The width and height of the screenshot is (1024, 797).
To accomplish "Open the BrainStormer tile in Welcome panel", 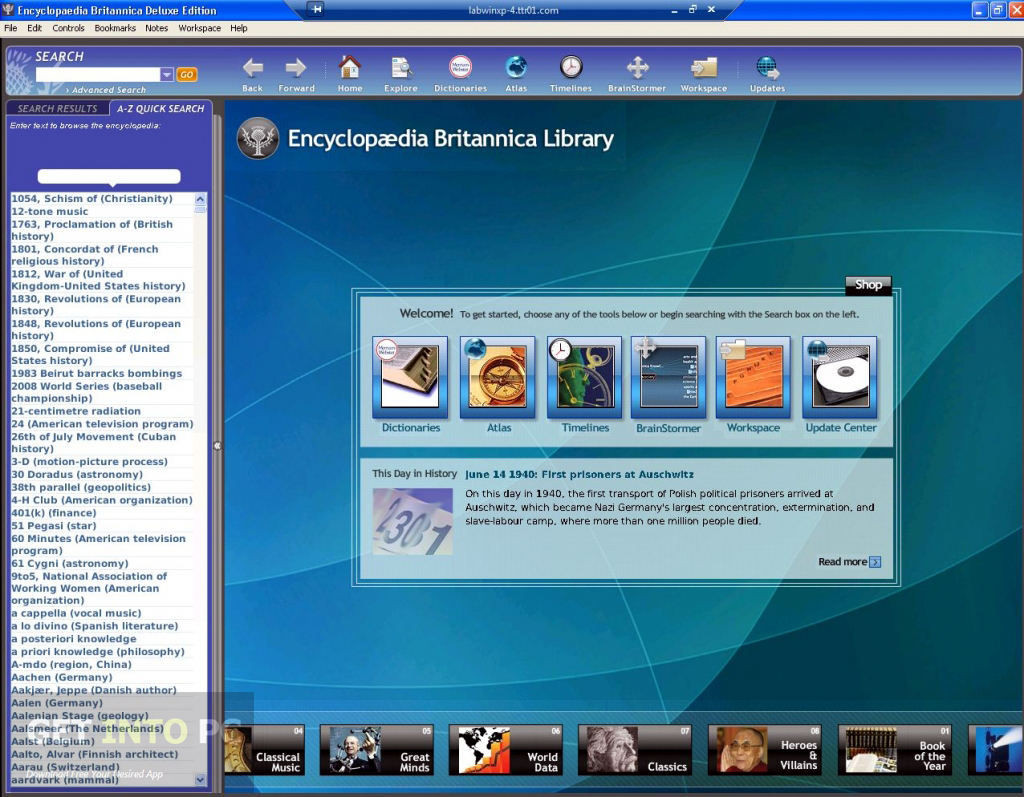I will (x=669, y=377).
